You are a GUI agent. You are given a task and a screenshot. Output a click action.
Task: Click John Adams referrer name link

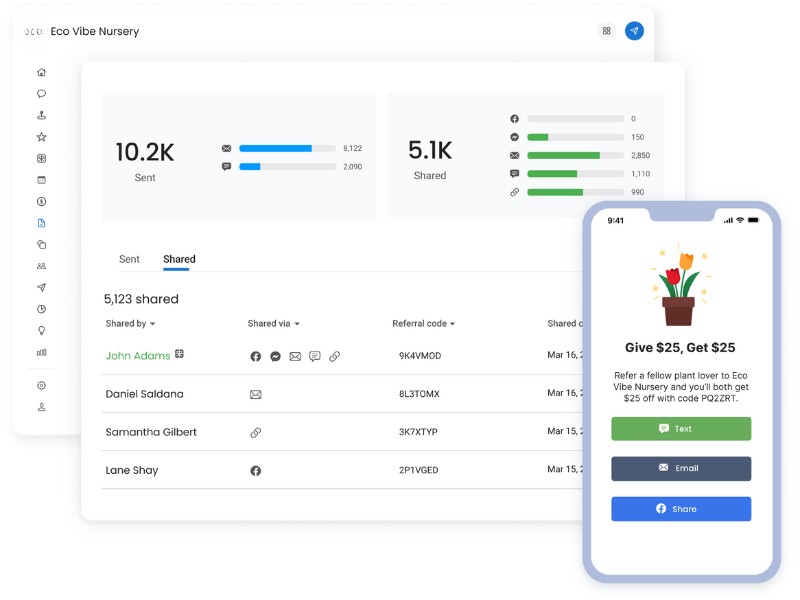point(138,356)
